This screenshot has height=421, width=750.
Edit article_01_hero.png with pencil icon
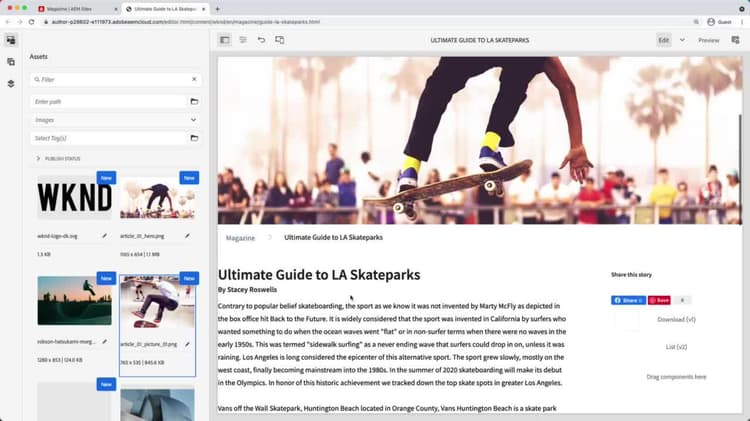pos(187,236)
